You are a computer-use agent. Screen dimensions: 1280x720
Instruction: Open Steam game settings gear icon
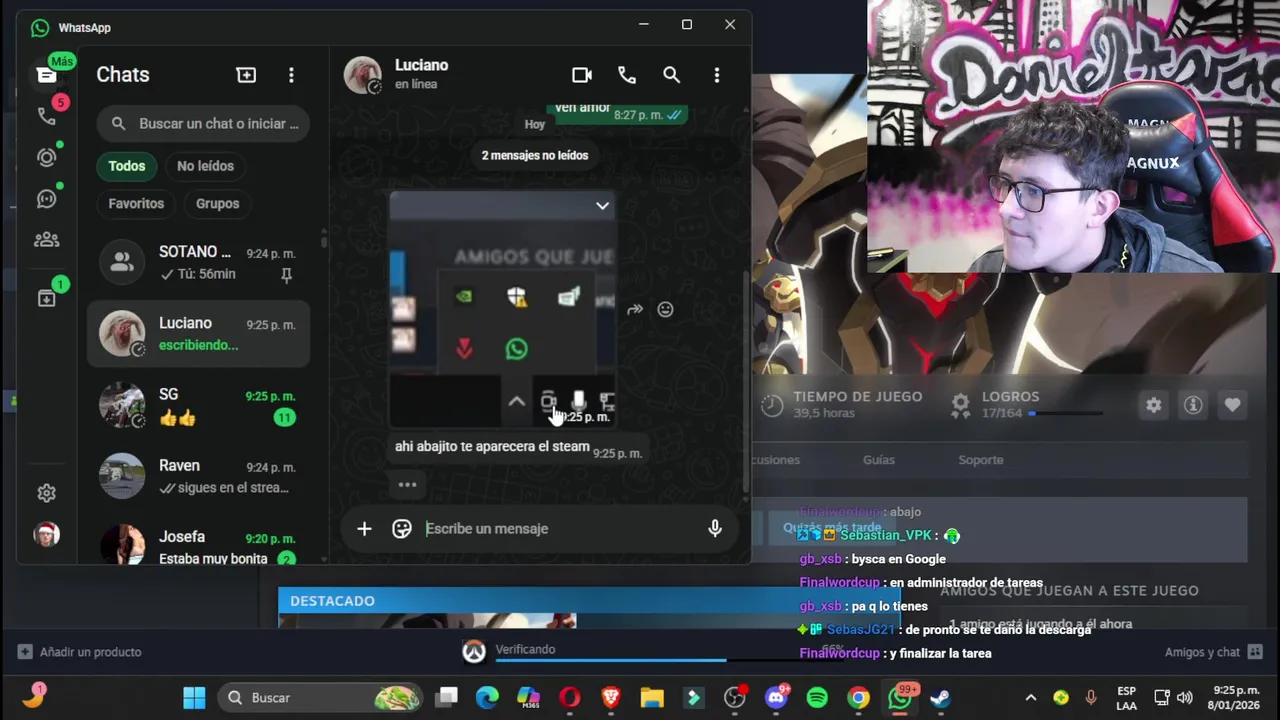coord(1154,405)
